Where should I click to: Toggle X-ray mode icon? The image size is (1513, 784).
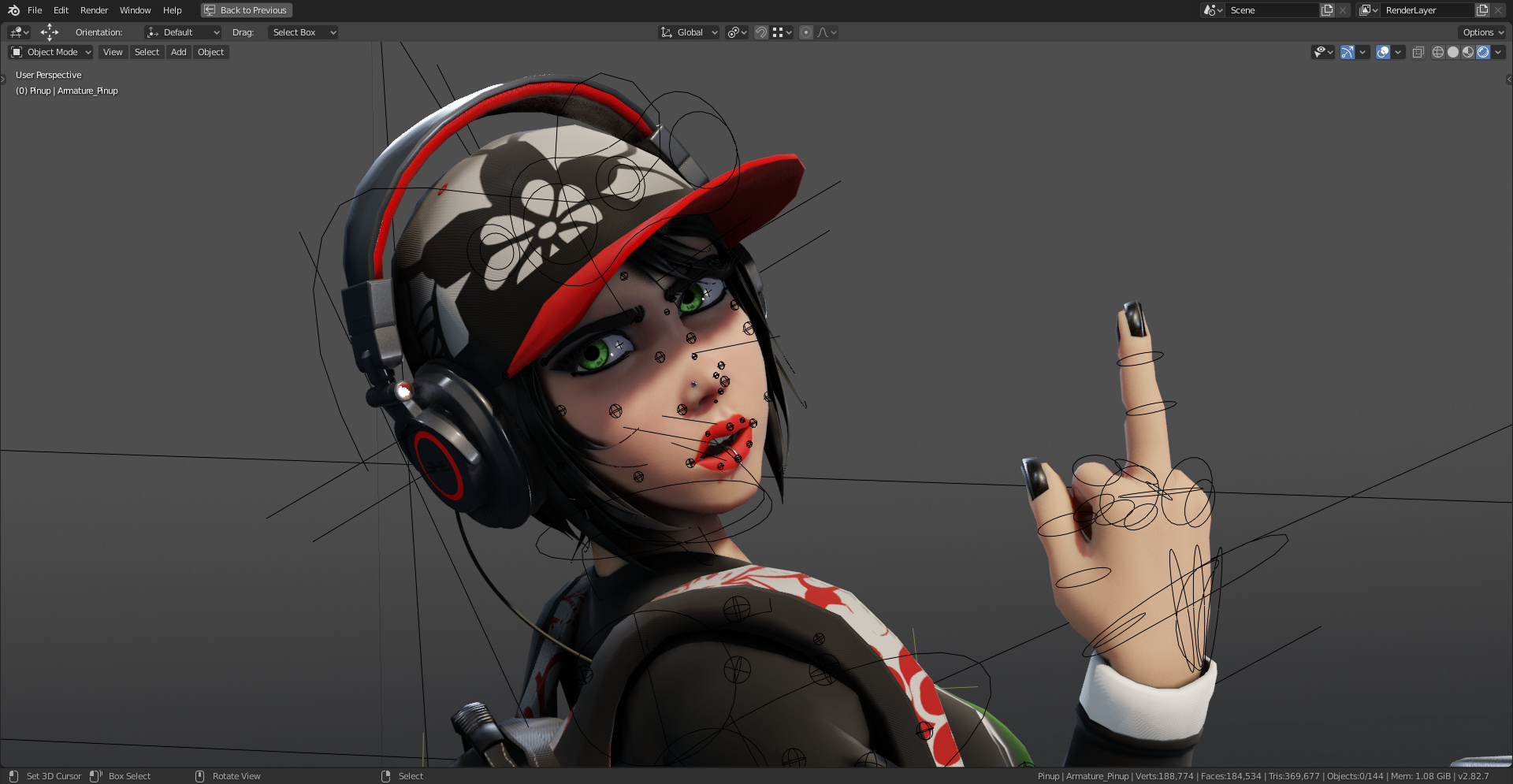(x=1418, y=52)
